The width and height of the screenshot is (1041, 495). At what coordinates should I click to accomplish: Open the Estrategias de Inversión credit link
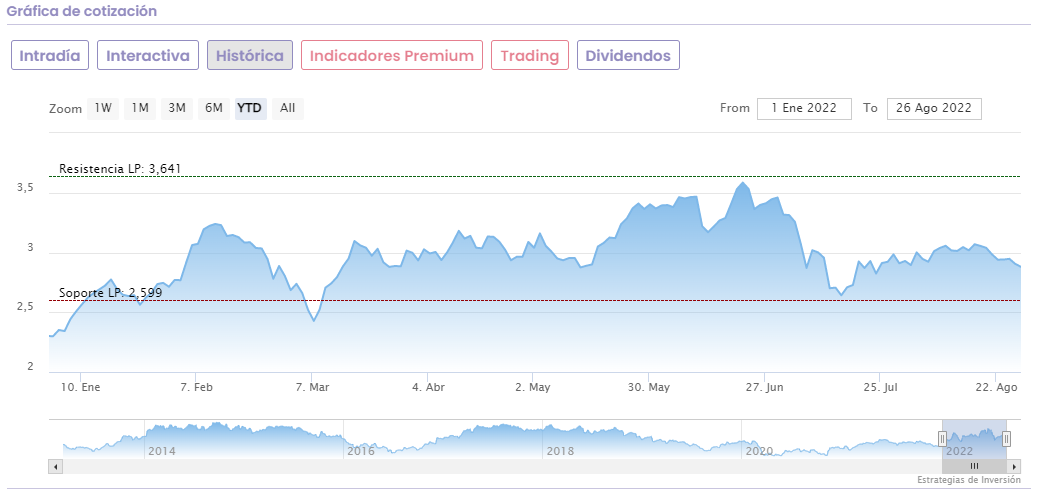968,481
